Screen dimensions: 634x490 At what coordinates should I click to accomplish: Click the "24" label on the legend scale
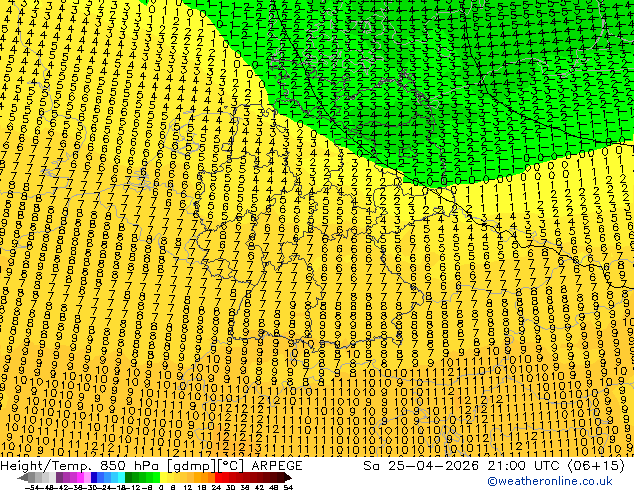coord(216,487)
